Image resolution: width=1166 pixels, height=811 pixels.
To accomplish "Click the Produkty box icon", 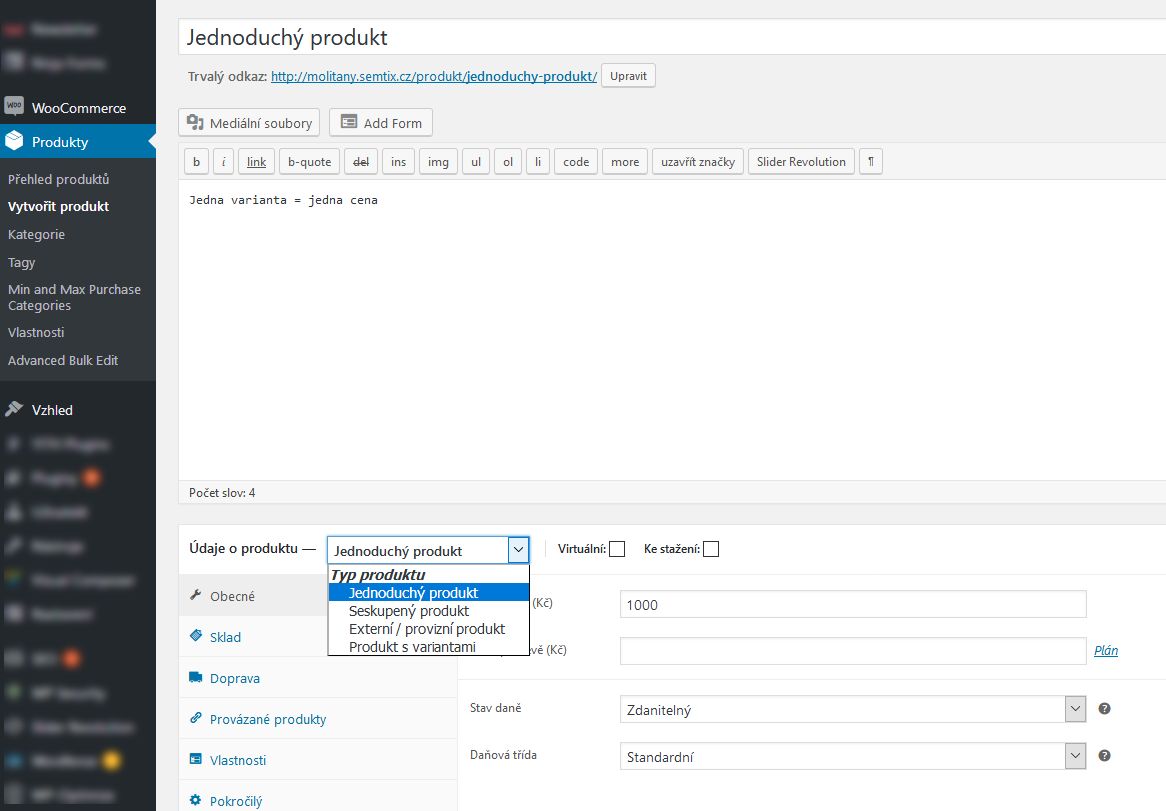I will click(x=14, y=142).
